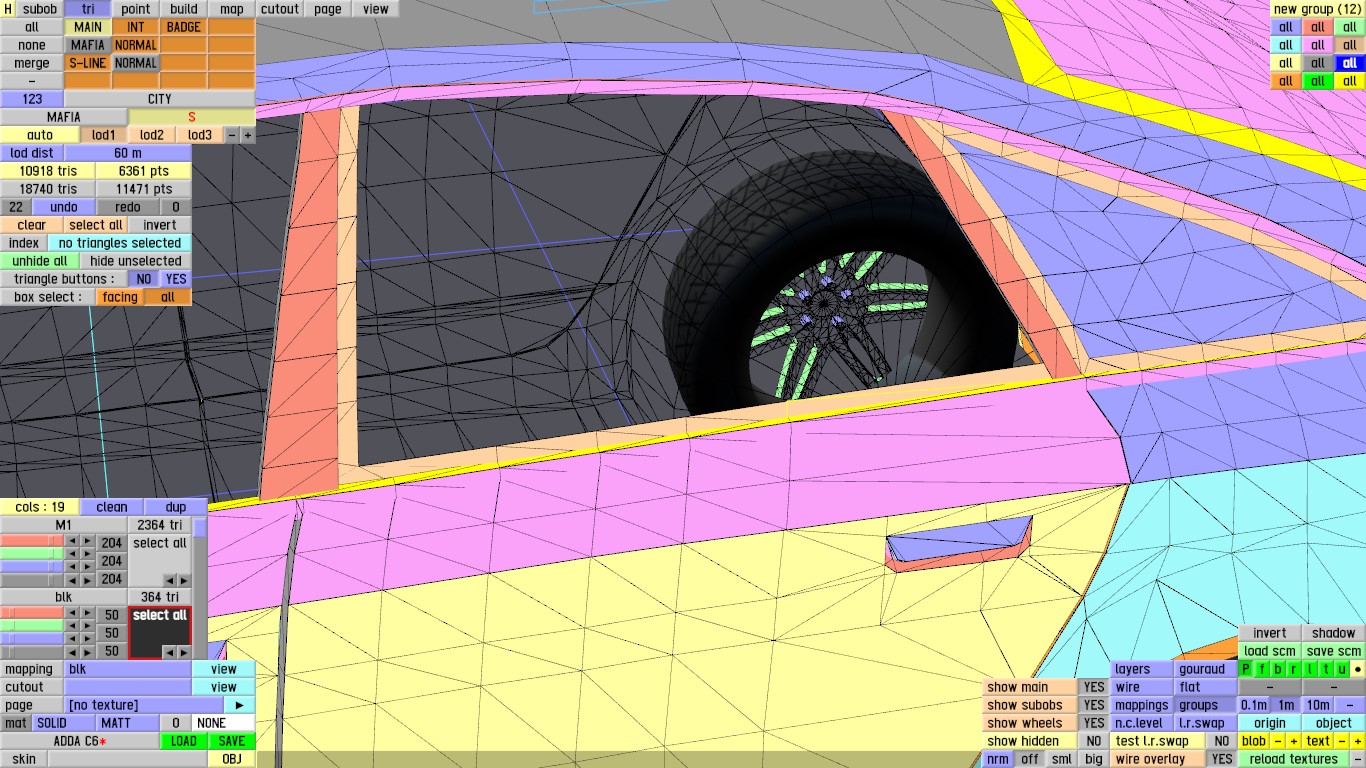Open the cutout tab in the top bar

click(280, 9)
